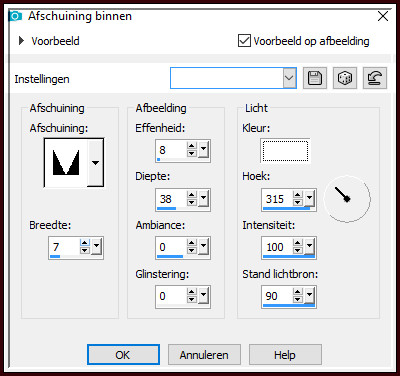Viewport: 400px width, 376px height.
Task: Decrease Intensiteit with the down arrow
Action: [298, 250]
